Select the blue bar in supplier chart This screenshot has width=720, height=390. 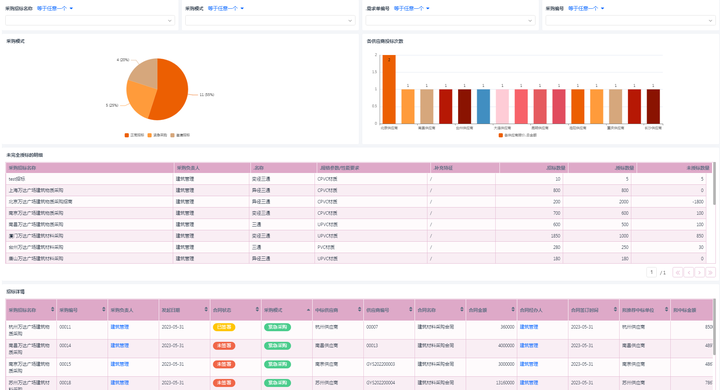tap(483, 106)
